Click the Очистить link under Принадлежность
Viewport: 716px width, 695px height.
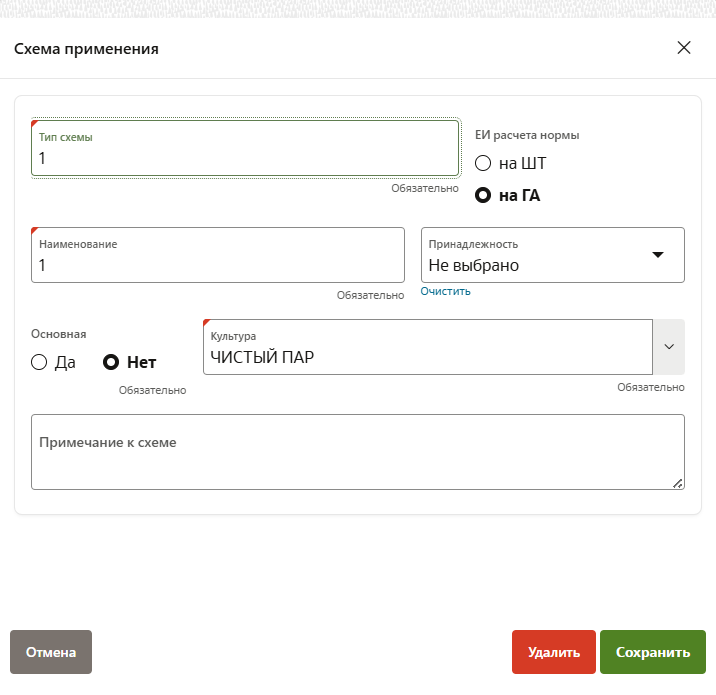[445, 292]
